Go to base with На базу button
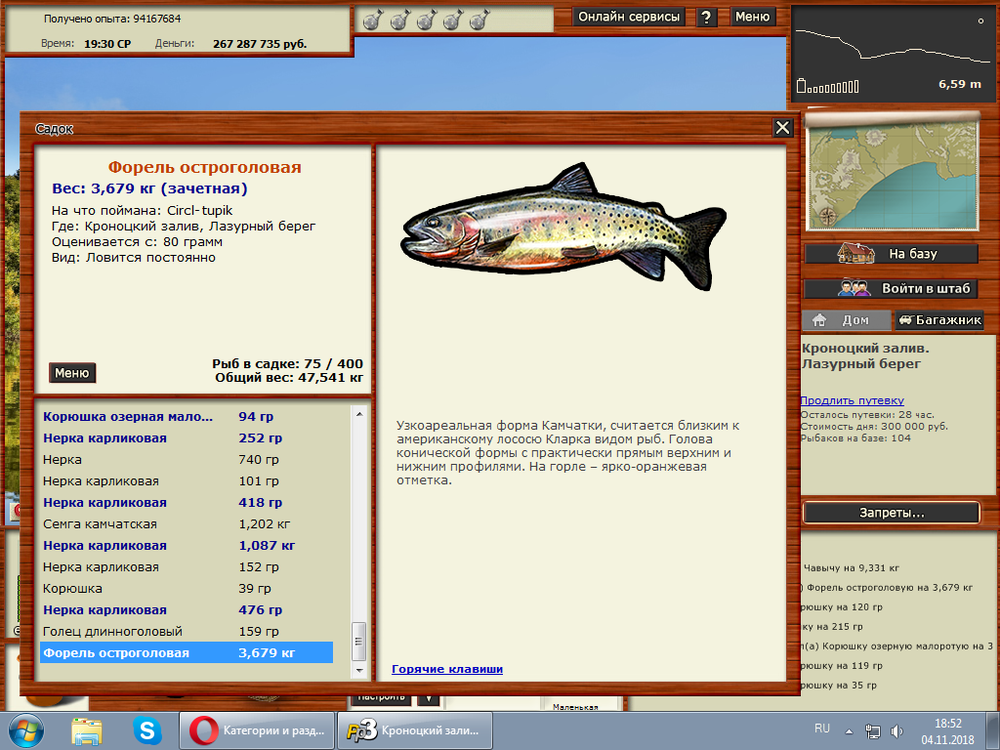 892,254
